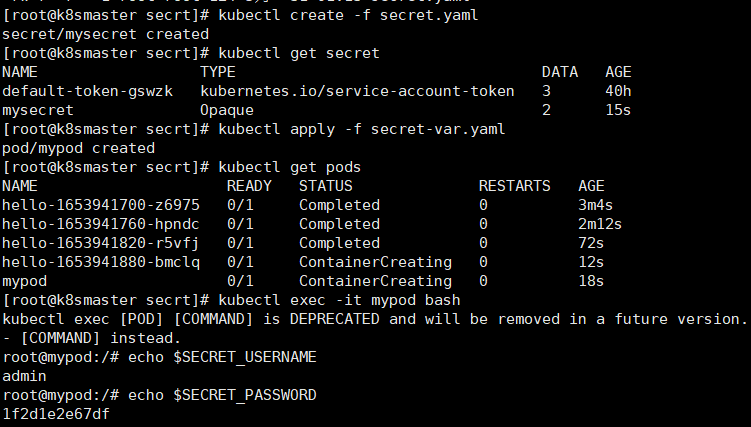Click the 'kubectl apply -f secret-var.yaml' command
This screenshot has width=751, height=427.
pyautogui.click(x=362, y=129)
